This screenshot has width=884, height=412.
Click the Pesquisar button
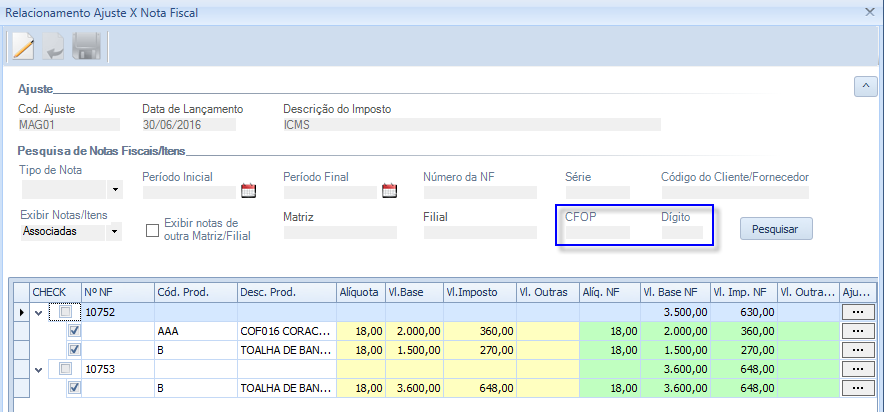(x=776, y=229)
